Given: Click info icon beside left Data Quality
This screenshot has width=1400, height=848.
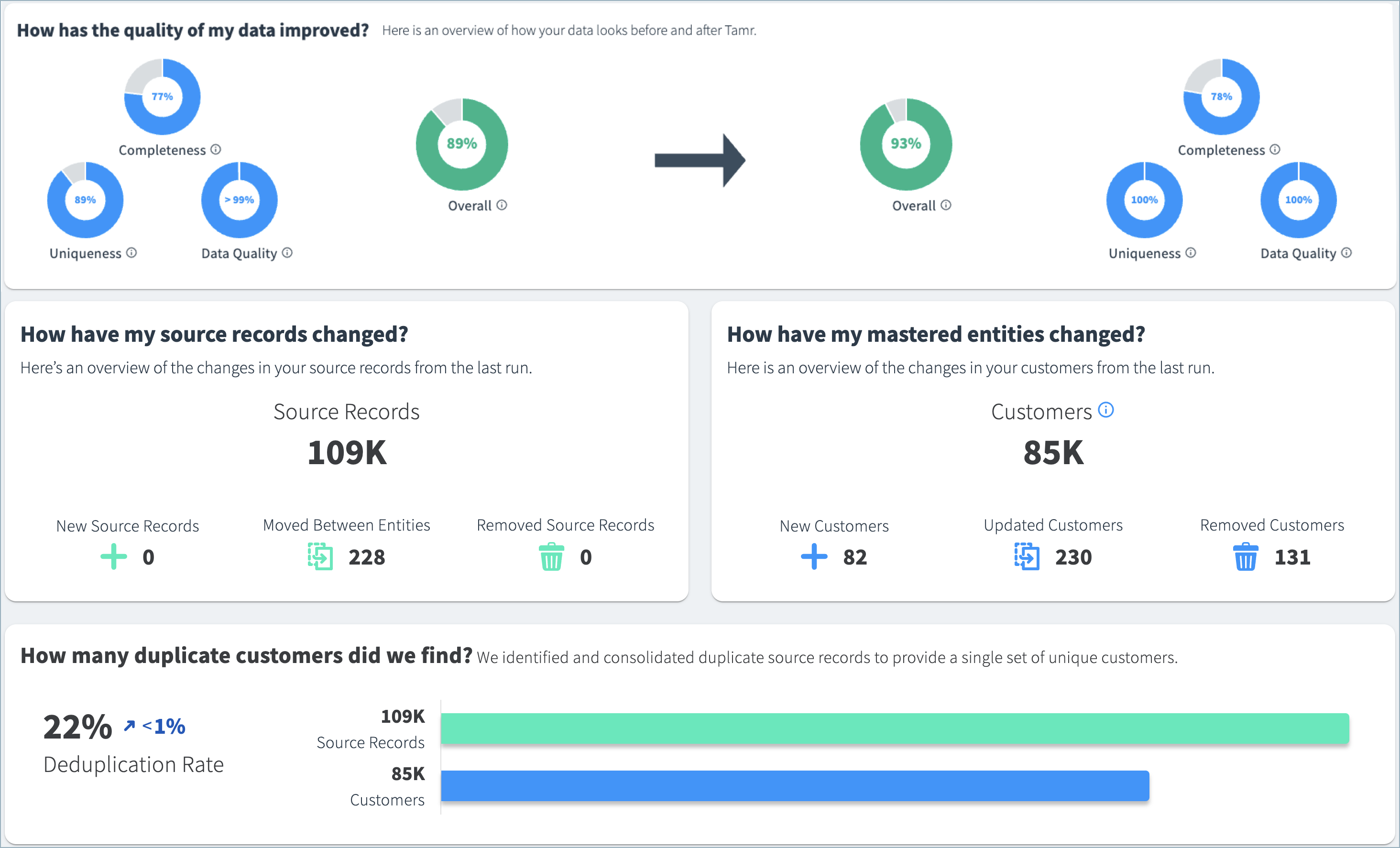Looking at the screenshot, I should [287, 253].
